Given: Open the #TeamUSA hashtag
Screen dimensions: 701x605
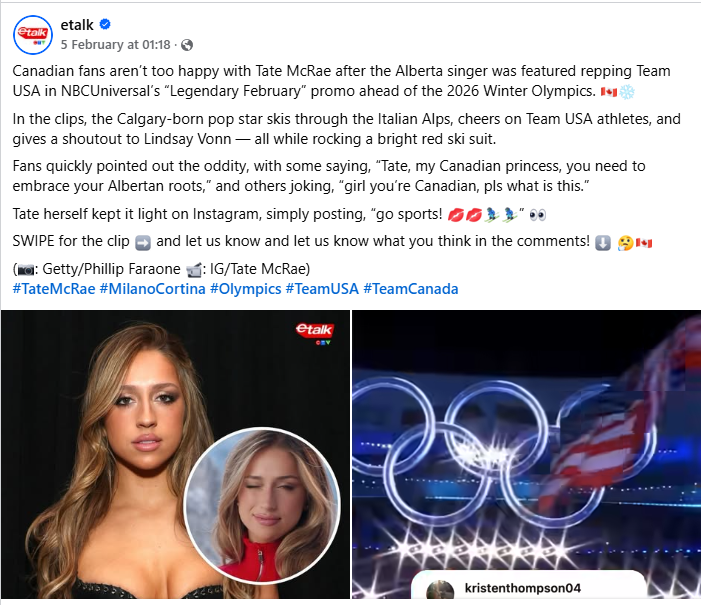Looking at the screenshot, I should (x=322, y=289).
